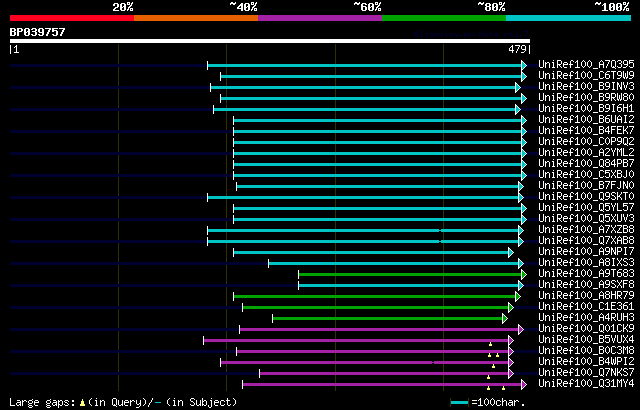Click the UniRef100_B9INV3 label
The height and width of the screenshot is (410, 640).
click(586, 86)
